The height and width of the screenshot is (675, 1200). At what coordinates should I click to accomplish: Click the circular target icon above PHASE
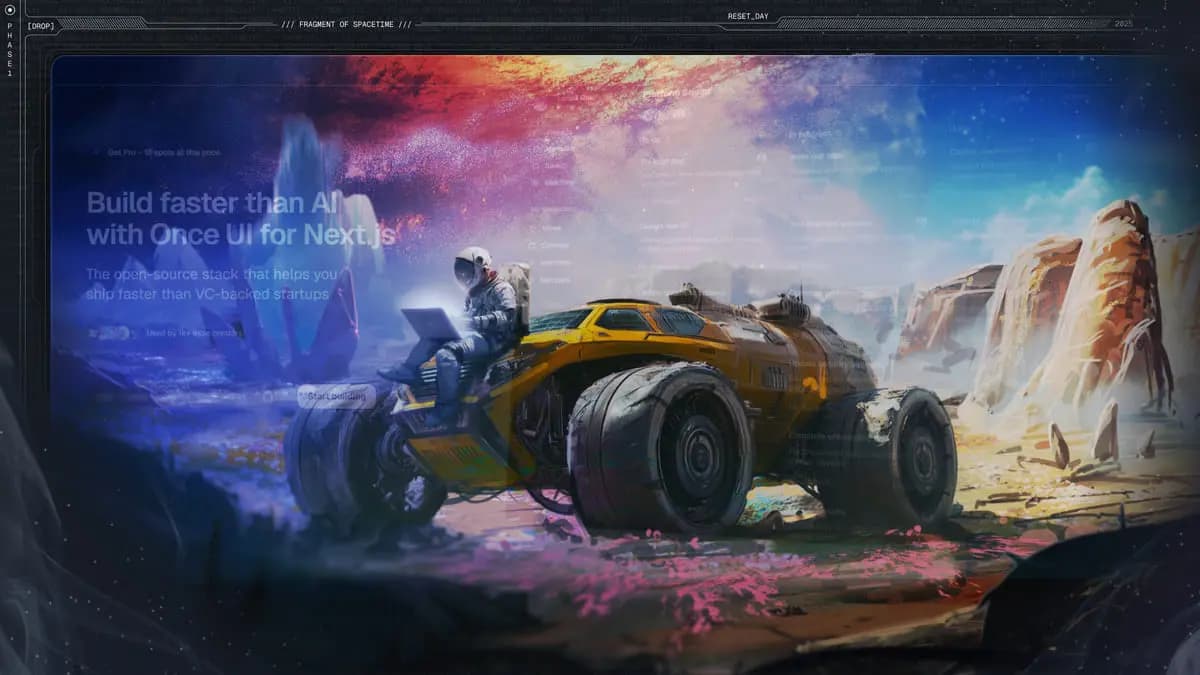point(10,9)
